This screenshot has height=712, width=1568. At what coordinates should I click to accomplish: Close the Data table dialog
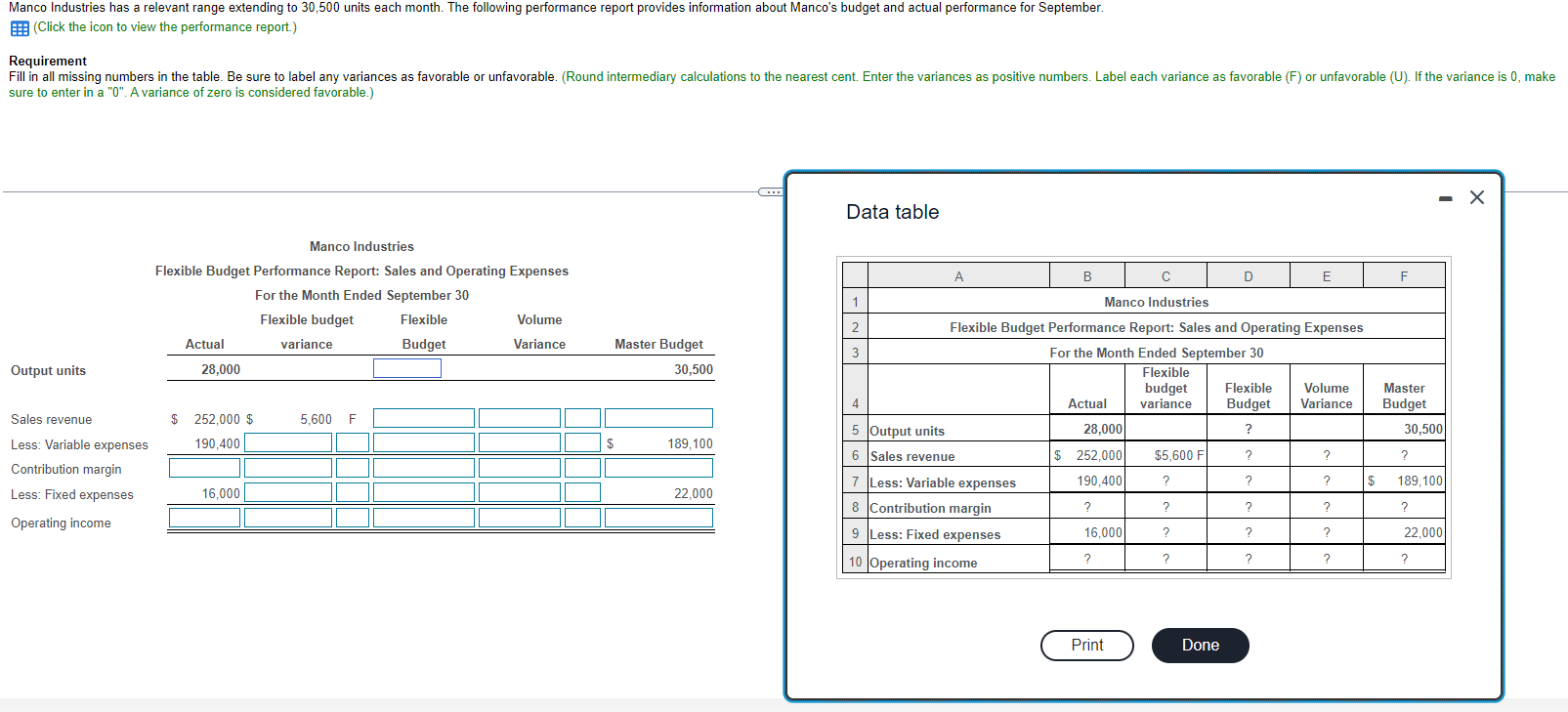1477,197
